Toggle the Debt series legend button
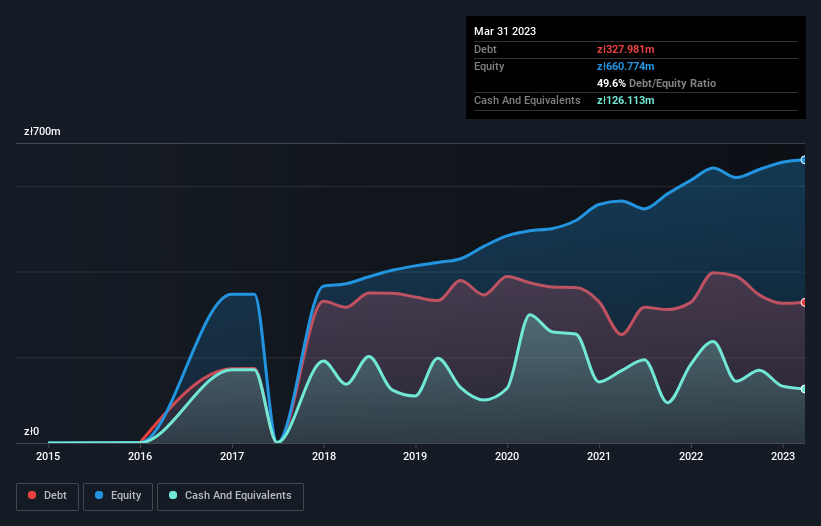This screenshot has width=821, height=526. [x=47, y=496]
